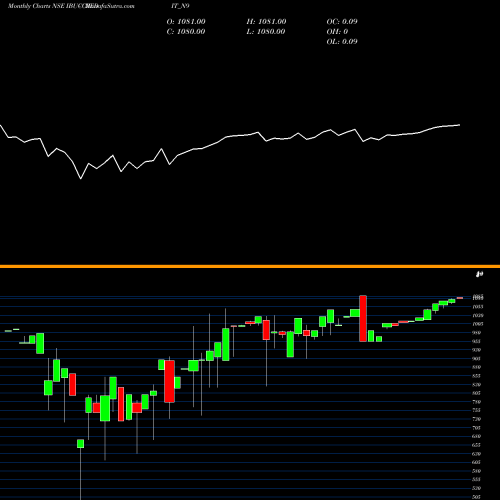The width and height of the screenshot is (500, 500).
Task: Click the endpoint of the white line chart
Action: tap(460, 125)
